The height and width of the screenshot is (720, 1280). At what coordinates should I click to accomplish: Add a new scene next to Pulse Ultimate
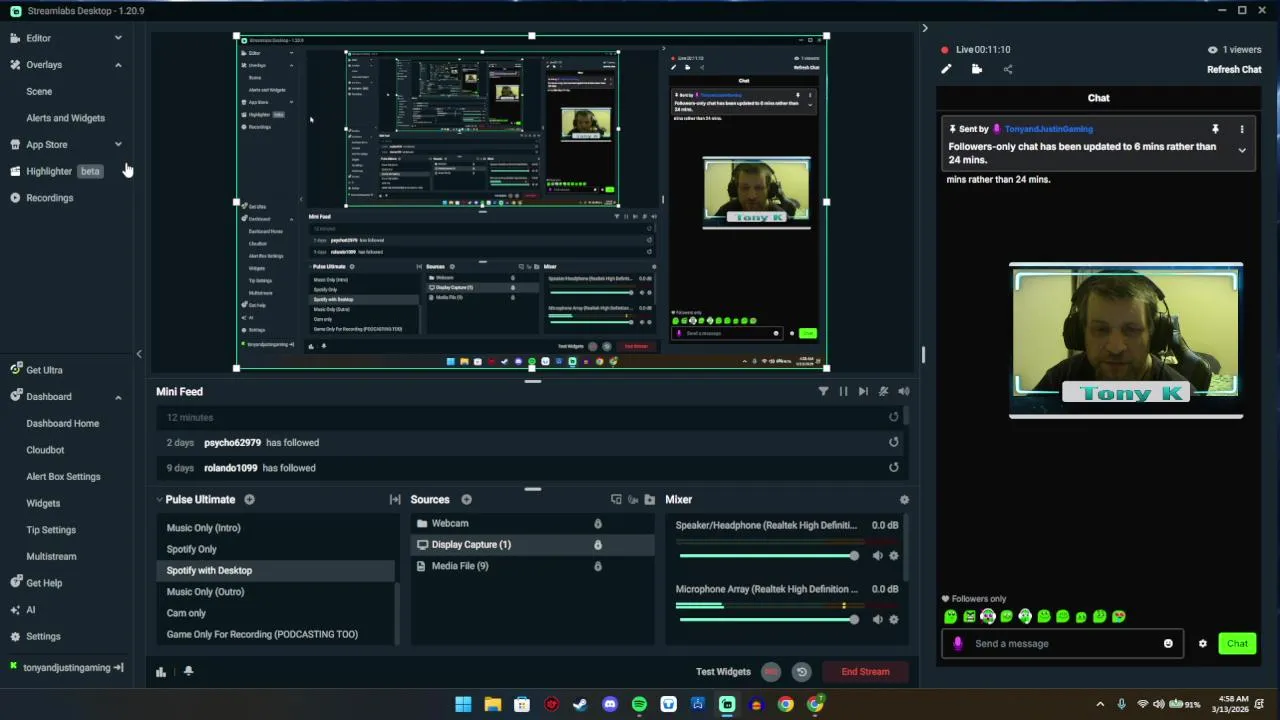(x=249, y=499)
